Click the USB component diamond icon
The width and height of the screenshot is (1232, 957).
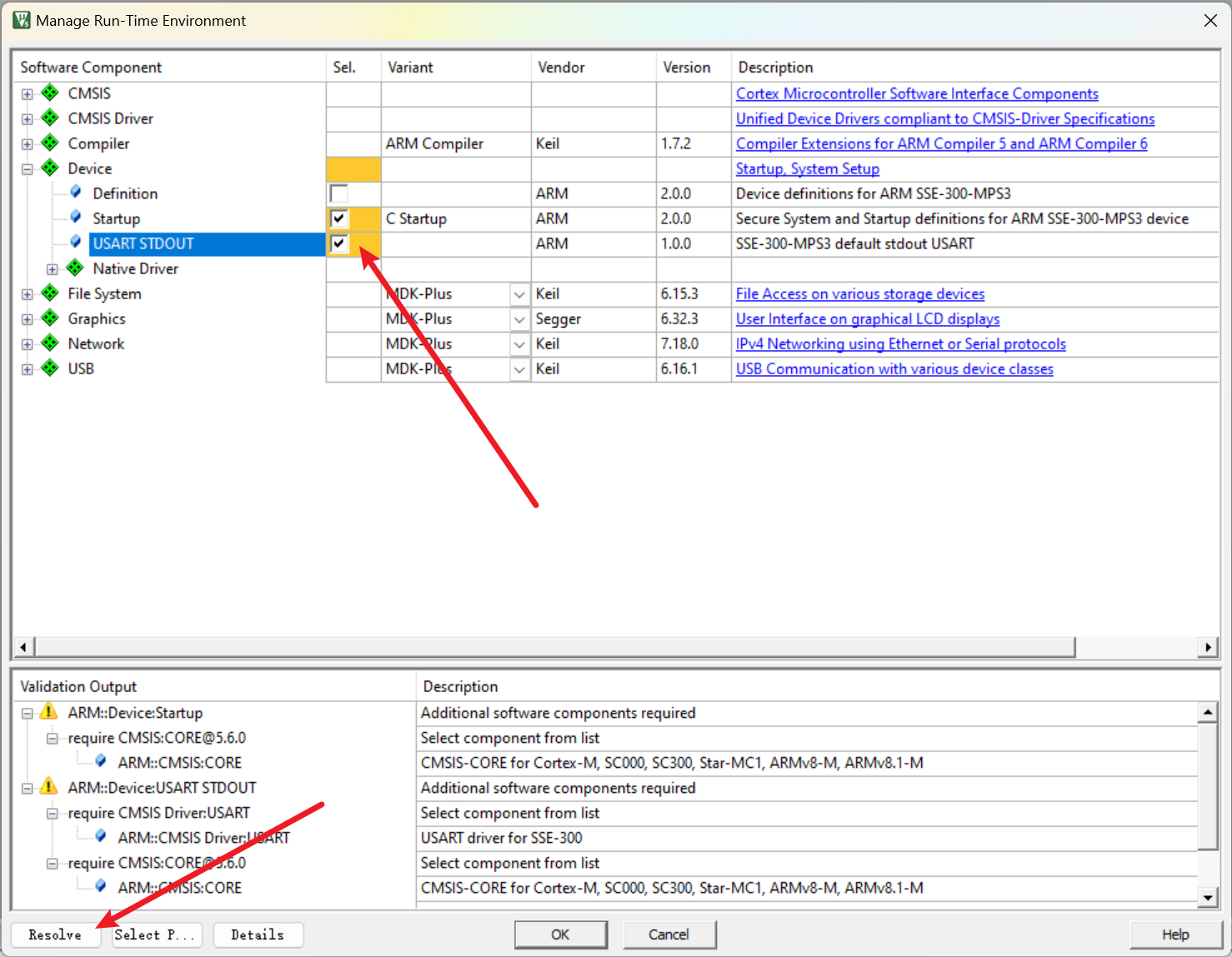click(50, 368)
